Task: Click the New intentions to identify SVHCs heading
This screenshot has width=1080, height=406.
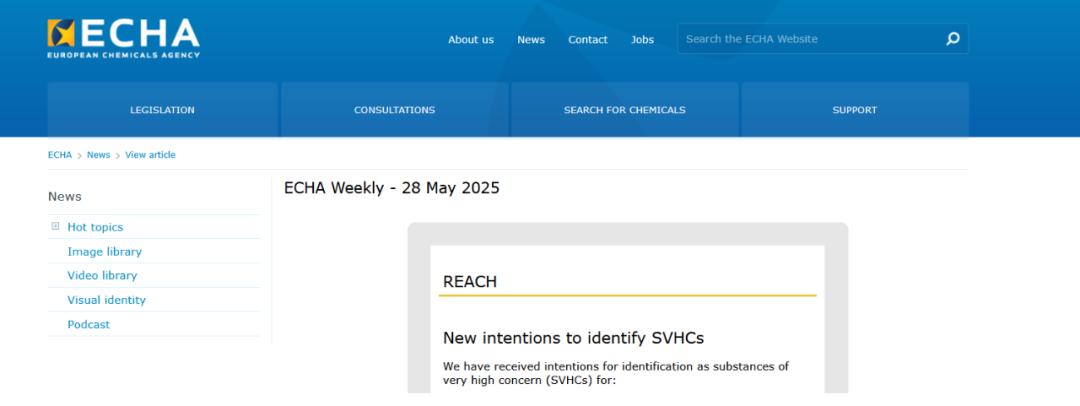Action: click(x=573, y=338)
